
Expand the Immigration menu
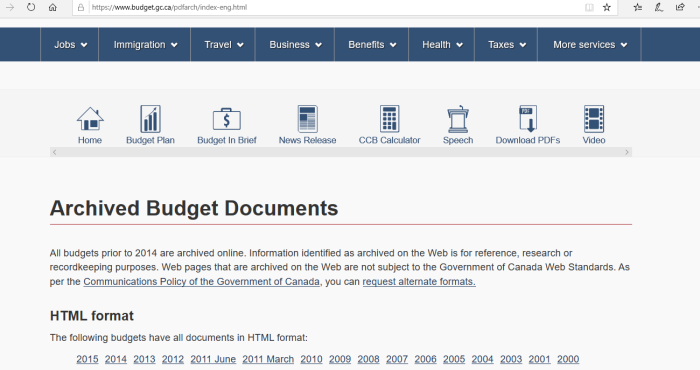pyautogui.click(x=145, y=45)
